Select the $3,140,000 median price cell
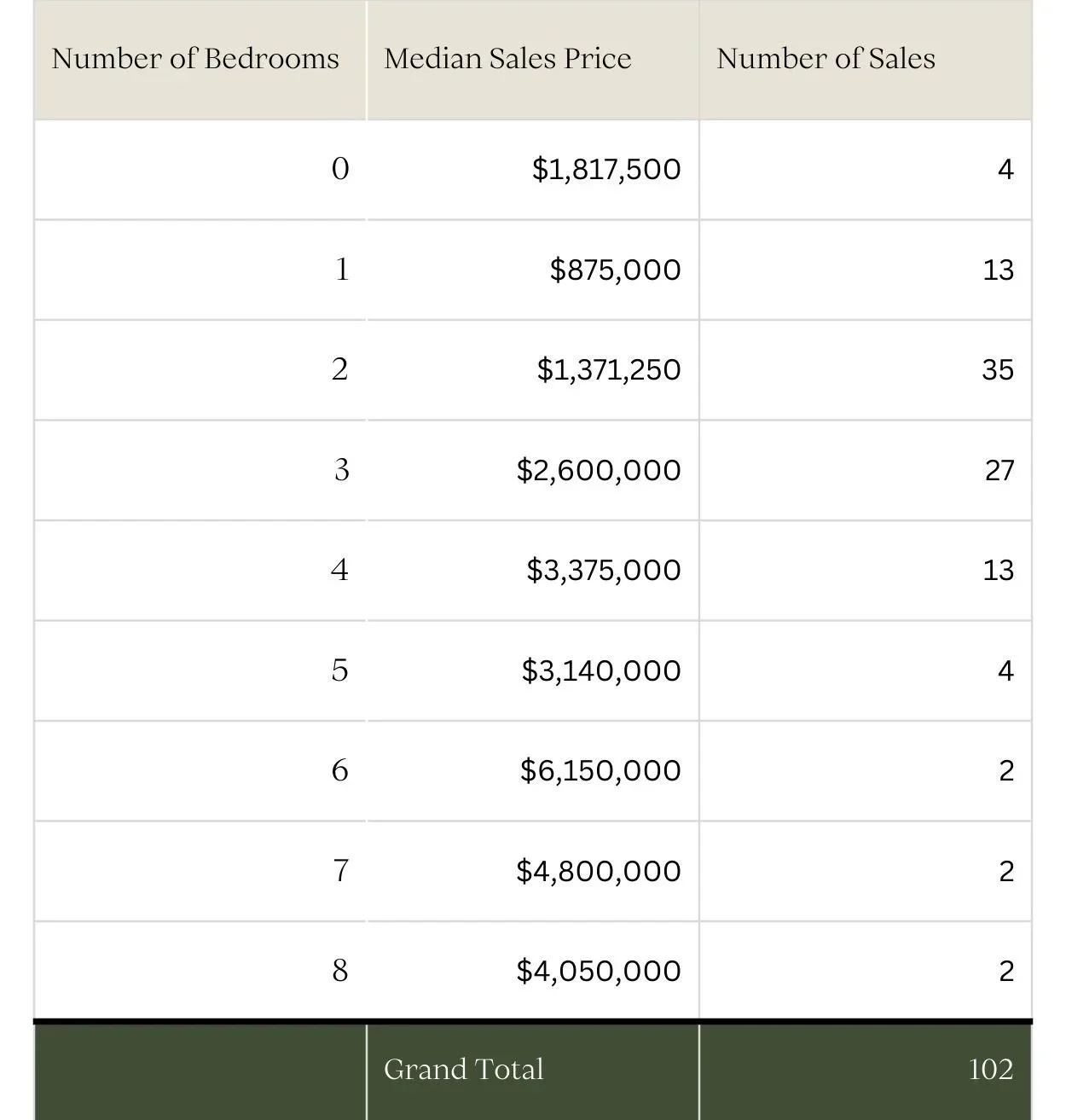Viewport: 1066px width, 1120px height. point(601,670)
